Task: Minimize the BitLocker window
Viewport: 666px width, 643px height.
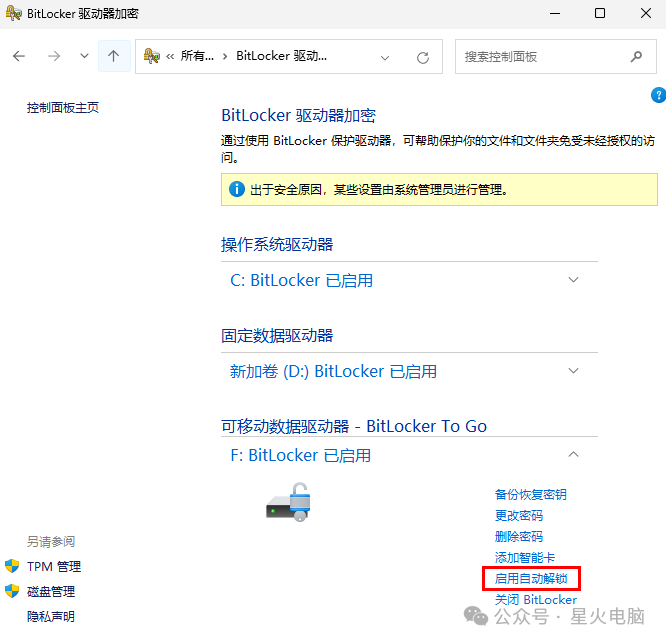Action: pos(555,13)
